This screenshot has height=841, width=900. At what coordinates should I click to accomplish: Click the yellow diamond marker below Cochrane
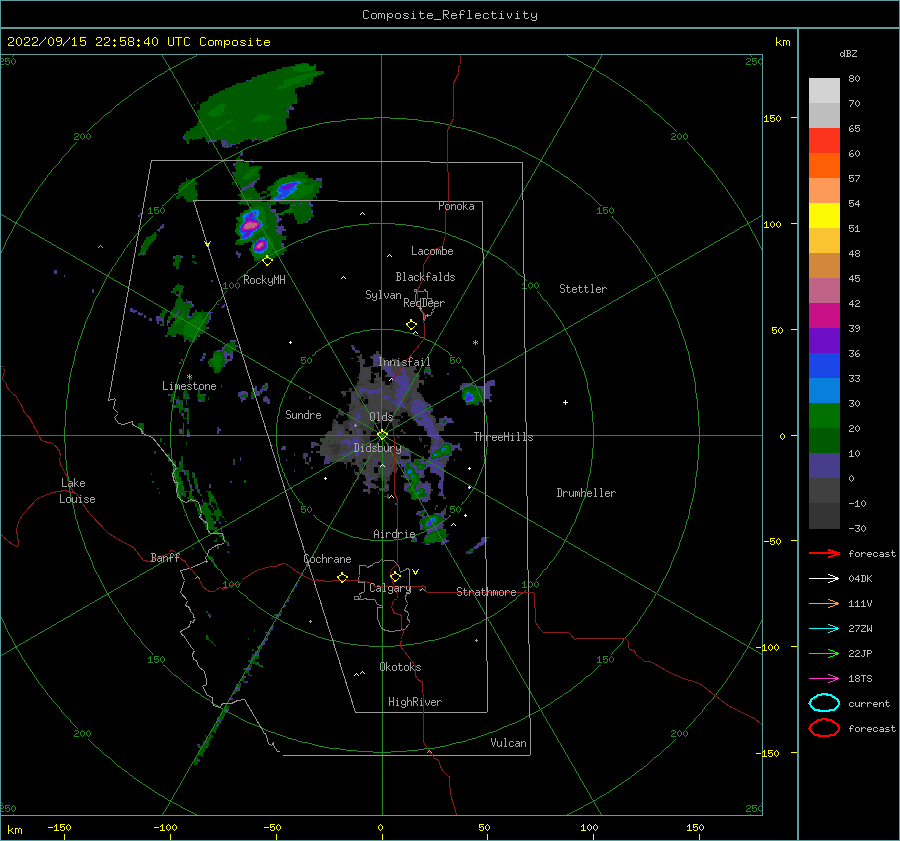[x=342, y=577]
